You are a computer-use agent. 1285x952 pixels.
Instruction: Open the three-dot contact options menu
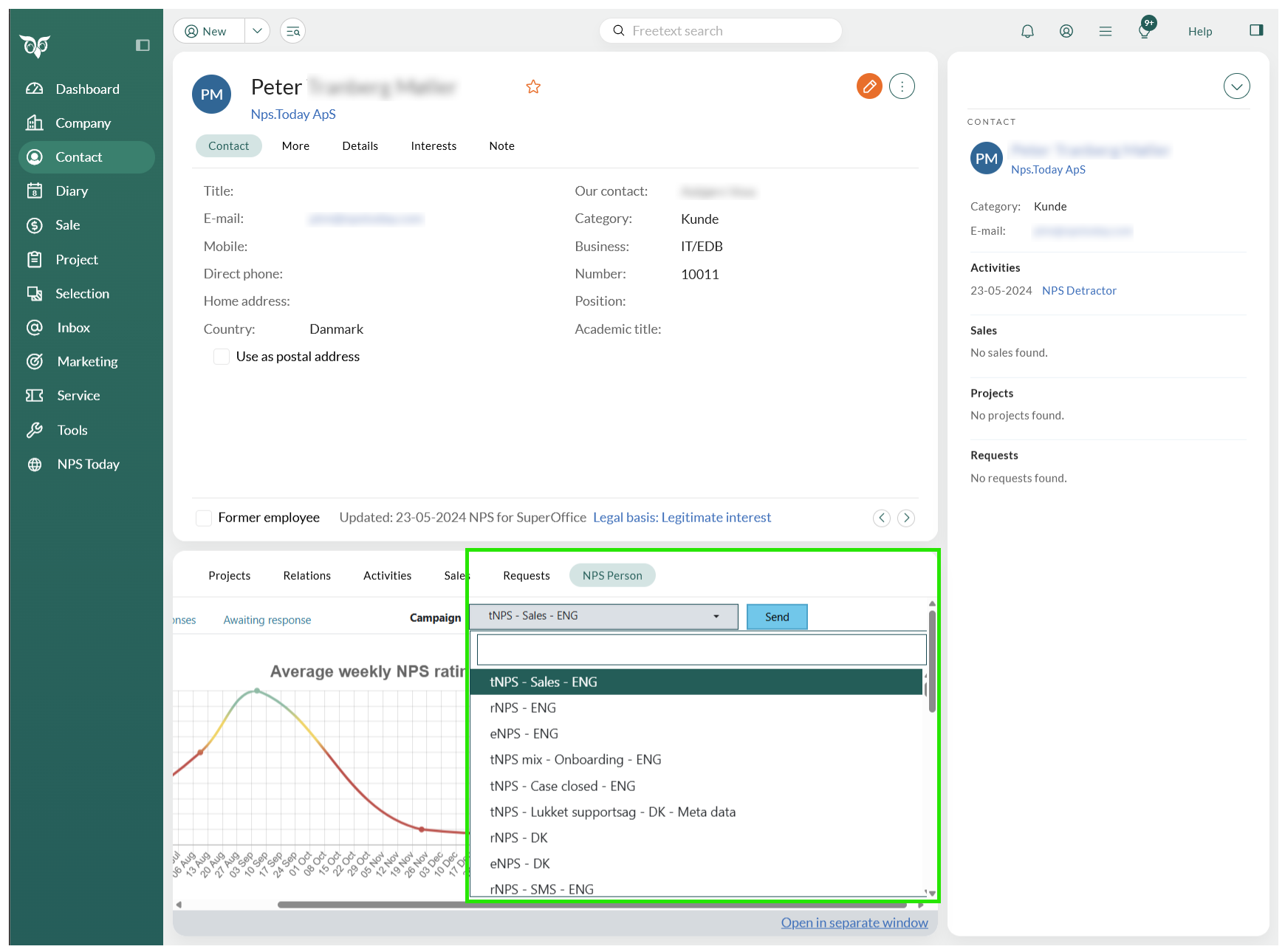click(902, 86)
